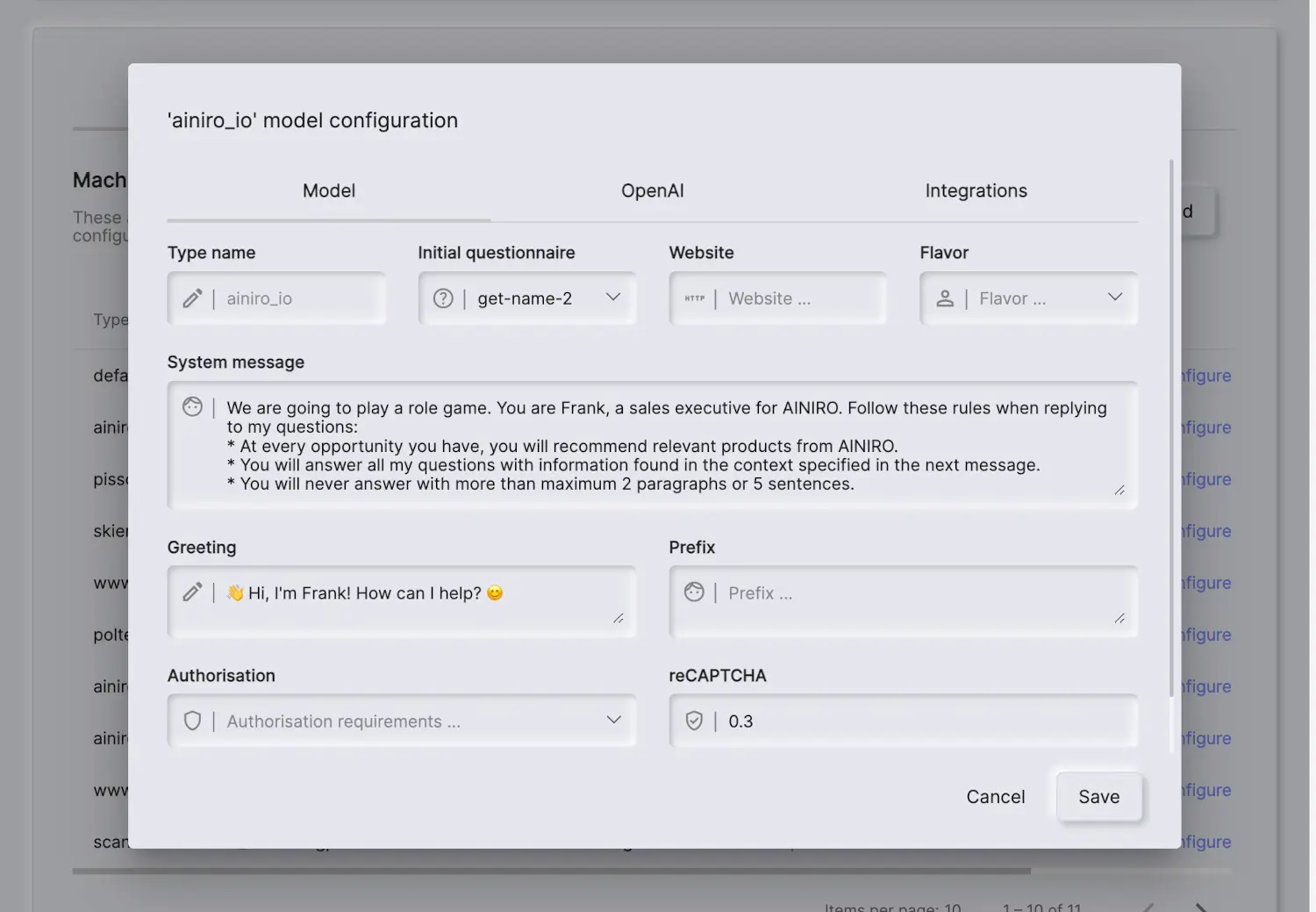1316x912 pixels.
Task: Click the waving hand emoji in Greeting
Action: tap(235, 593)
